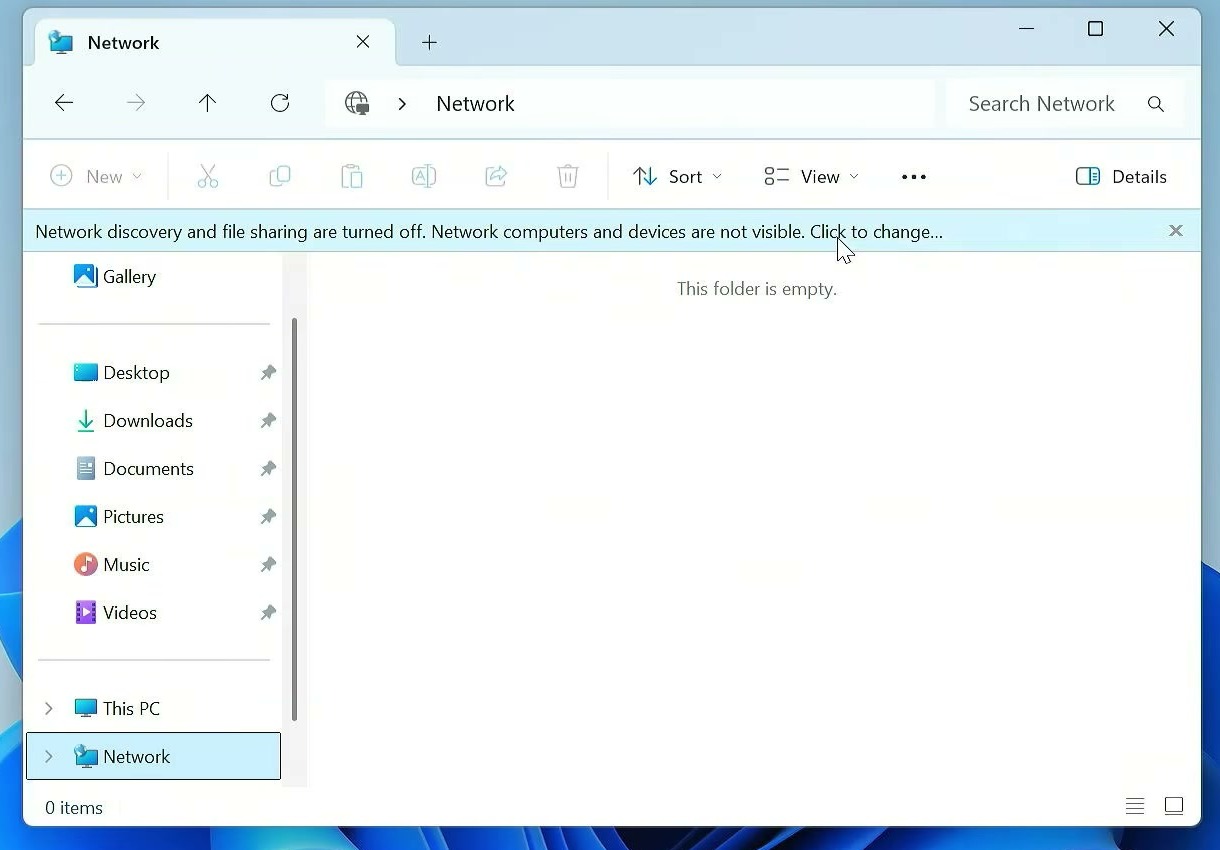Expand the address bar breadcrumb chevron
This screenshot has width=1220, height=850.
(x=402, y=104)
